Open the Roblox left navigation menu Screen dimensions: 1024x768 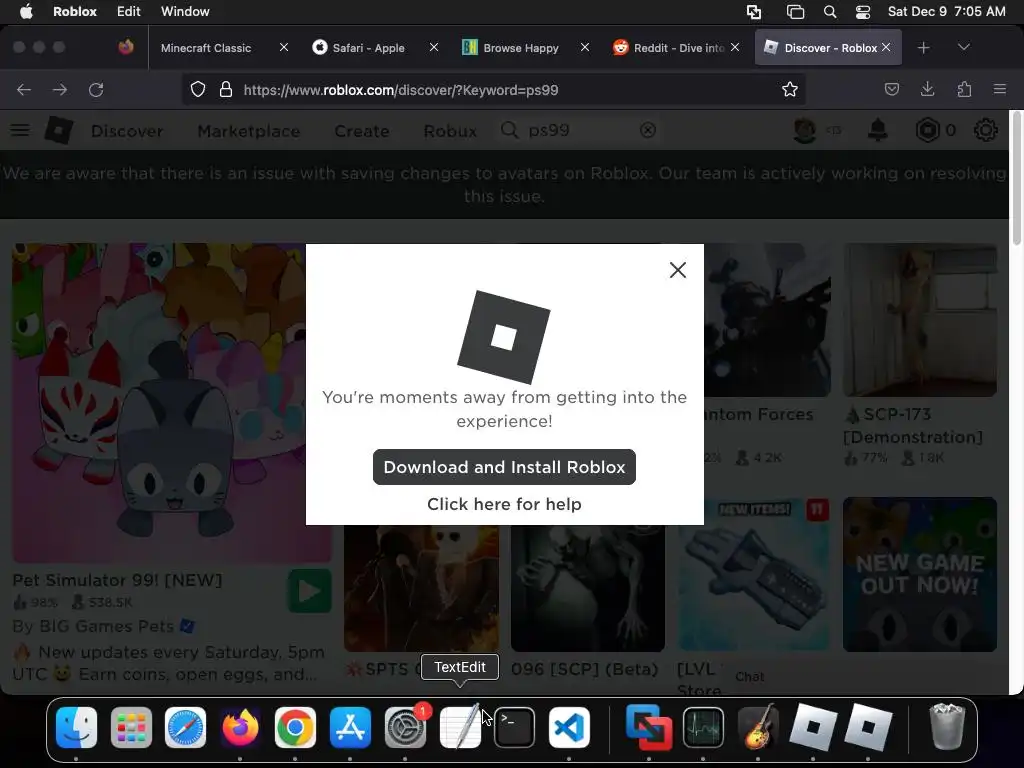click(x=20, y=131)
